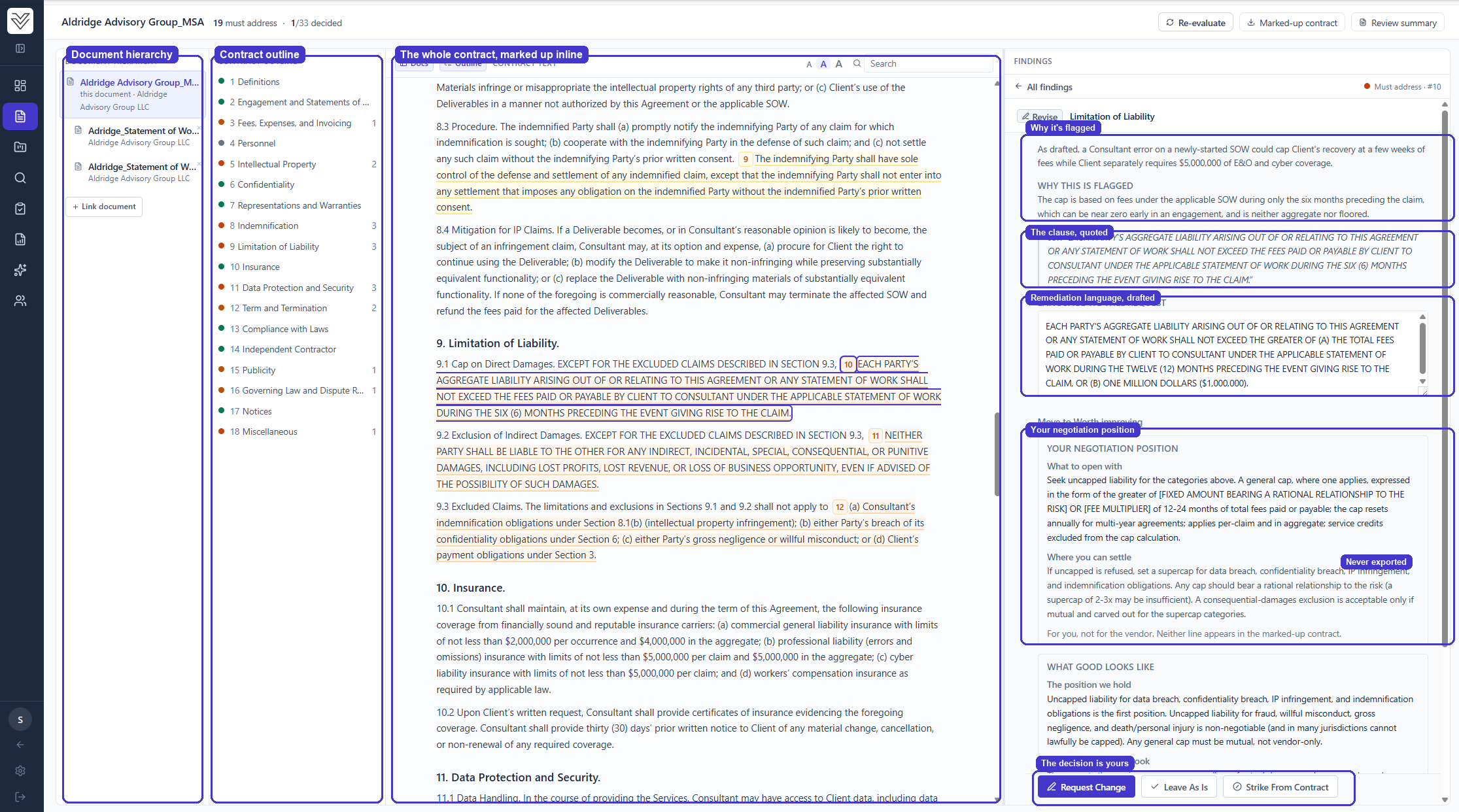Remove linked Aldridge_Statement of W... with its x

(x=199, y=163)
